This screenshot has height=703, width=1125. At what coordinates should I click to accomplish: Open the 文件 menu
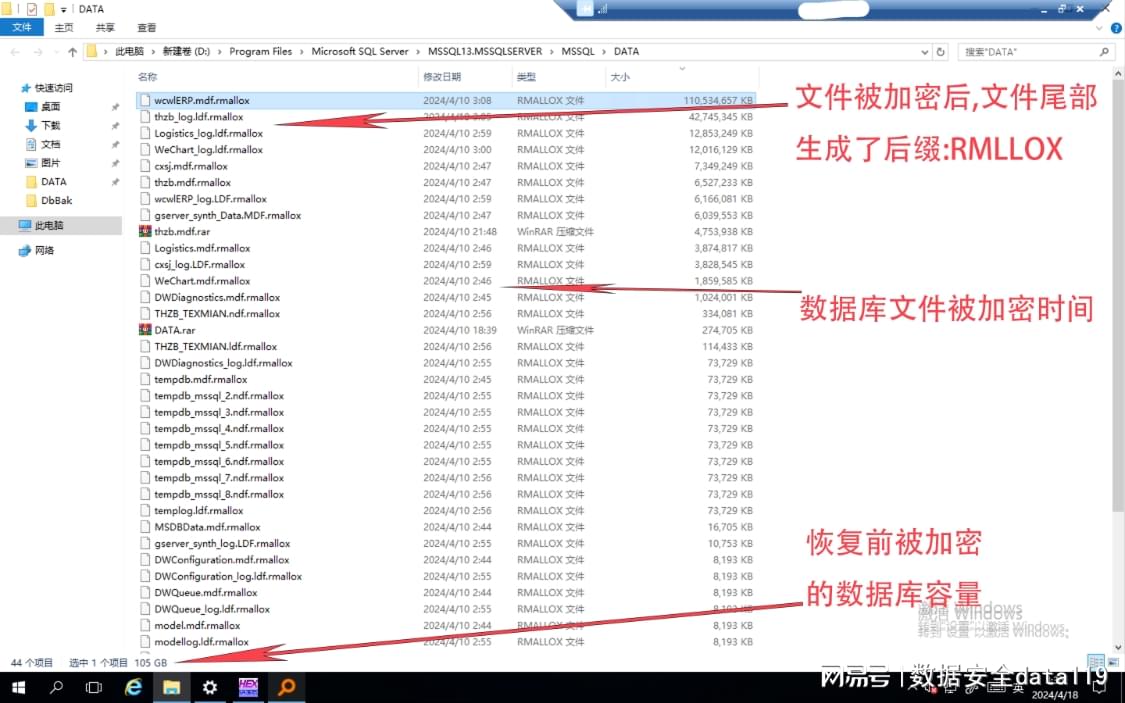click(x=22, y=28)
